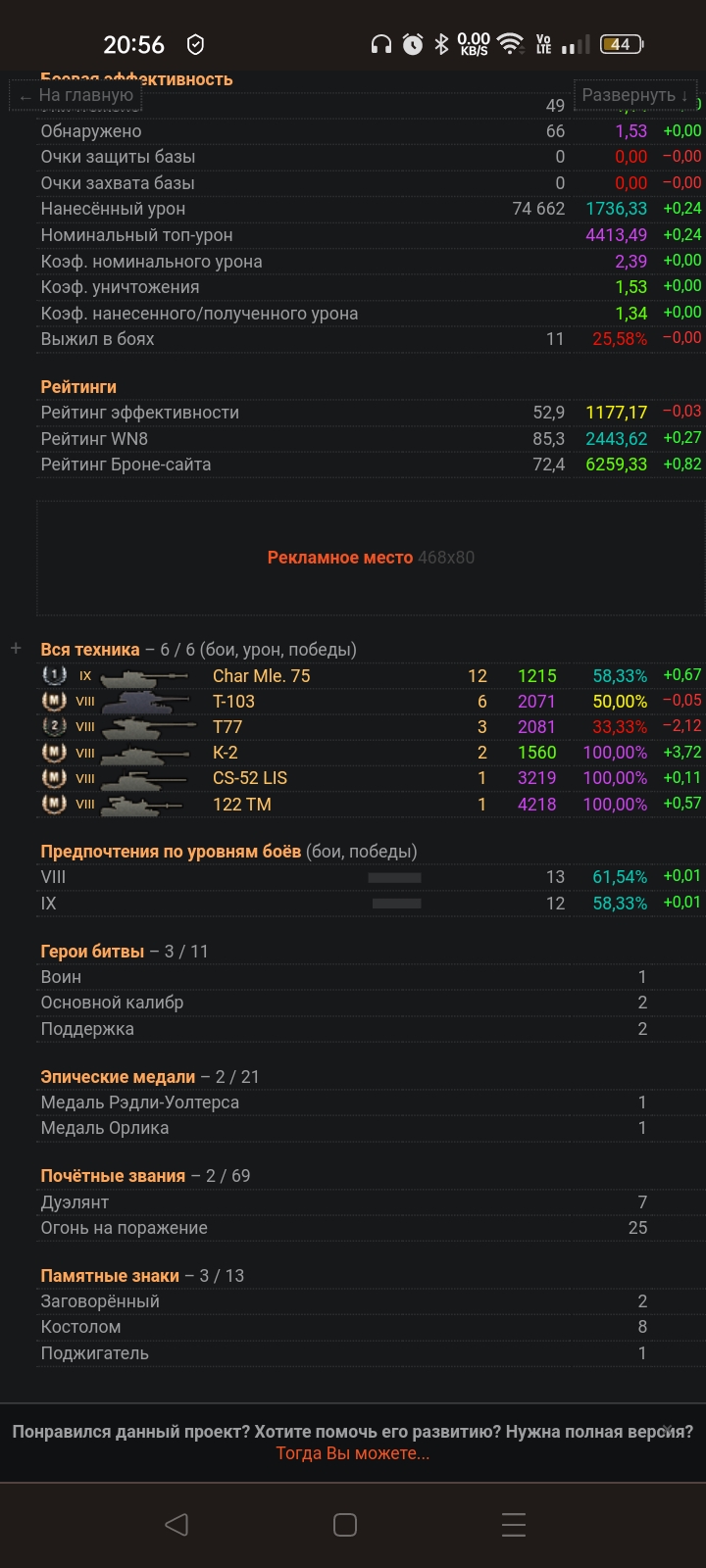Click the Вся техника section heading
This screenshot has height=1568, width=706.
90,650
